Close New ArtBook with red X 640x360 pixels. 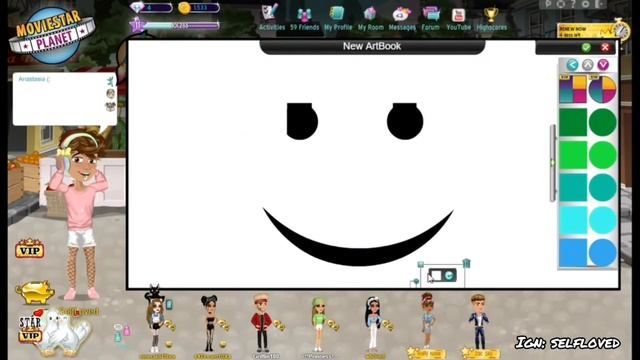coord(605,47)
